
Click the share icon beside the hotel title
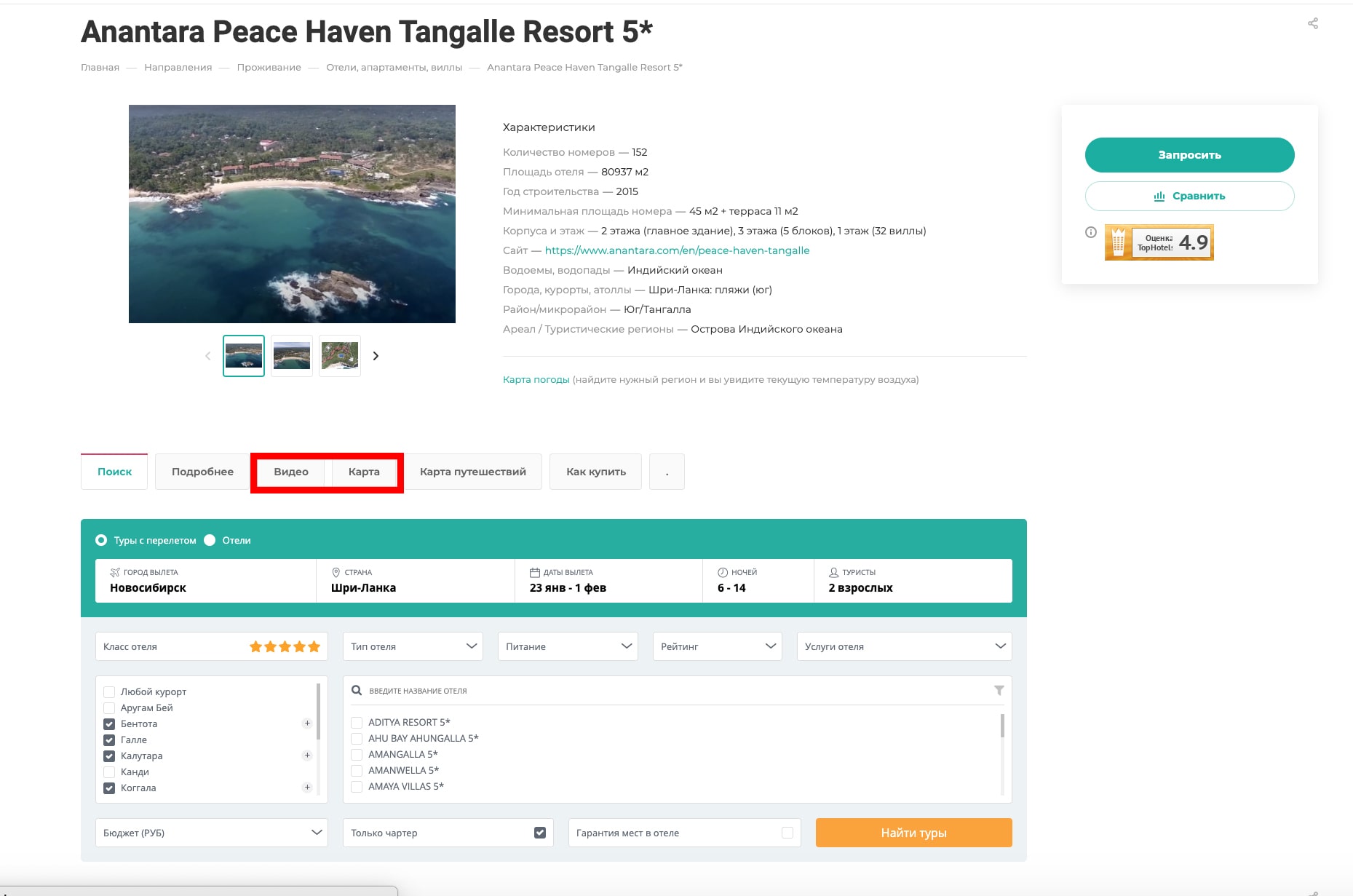point(1312,24)
